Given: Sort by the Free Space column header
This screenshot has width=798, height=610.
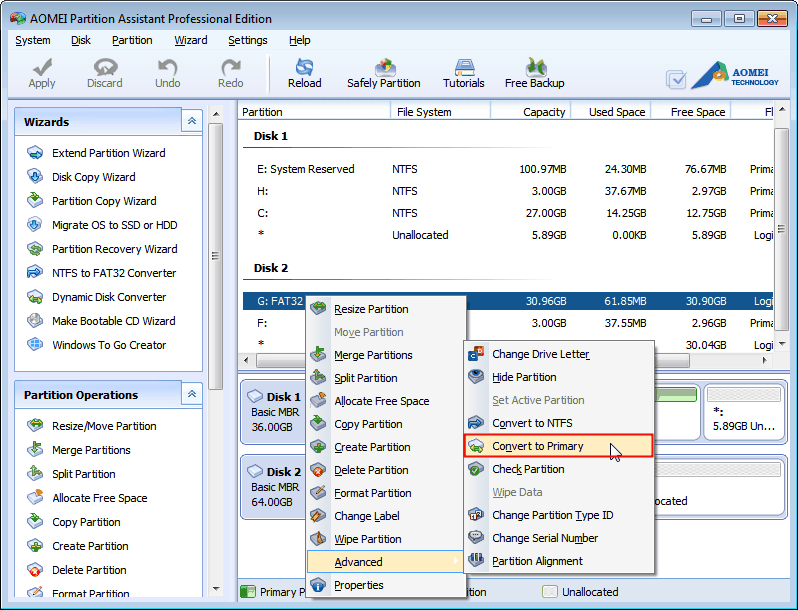Looking at the screenshot, I should 691,111.
